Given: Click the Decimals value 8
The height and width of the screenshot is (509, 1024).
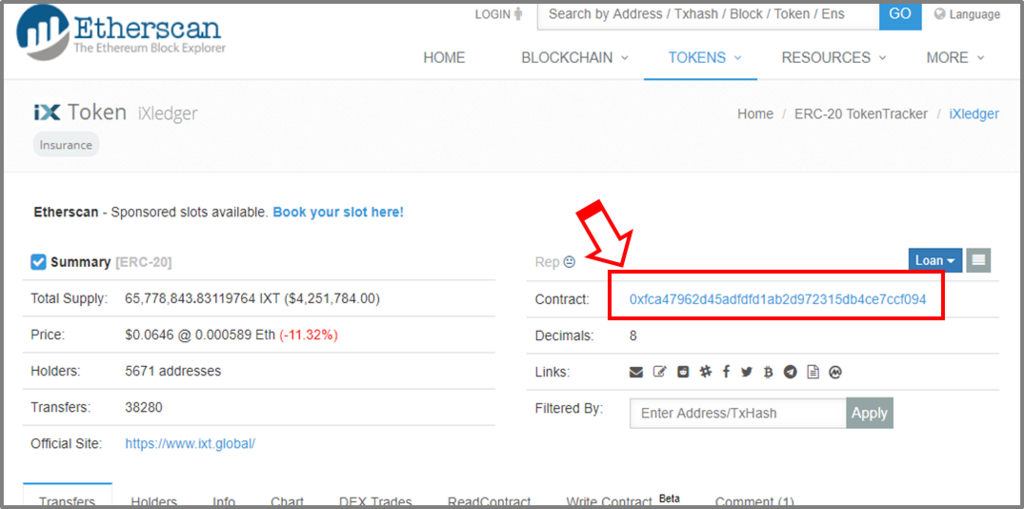Looking at the screenshot, I should 633,336.
